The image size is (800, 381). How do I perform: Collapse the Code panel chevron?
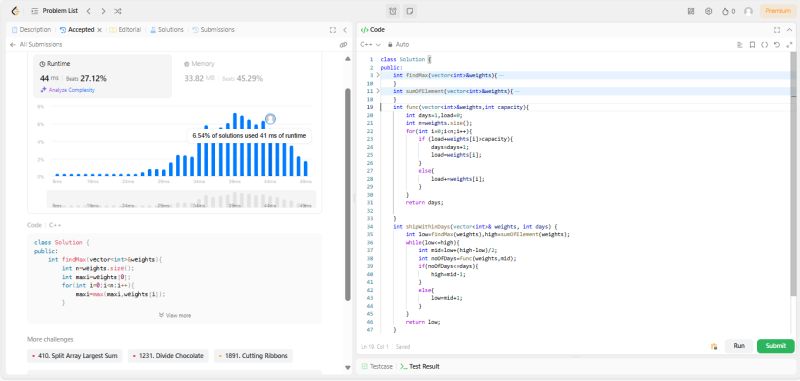coord(789,30)
